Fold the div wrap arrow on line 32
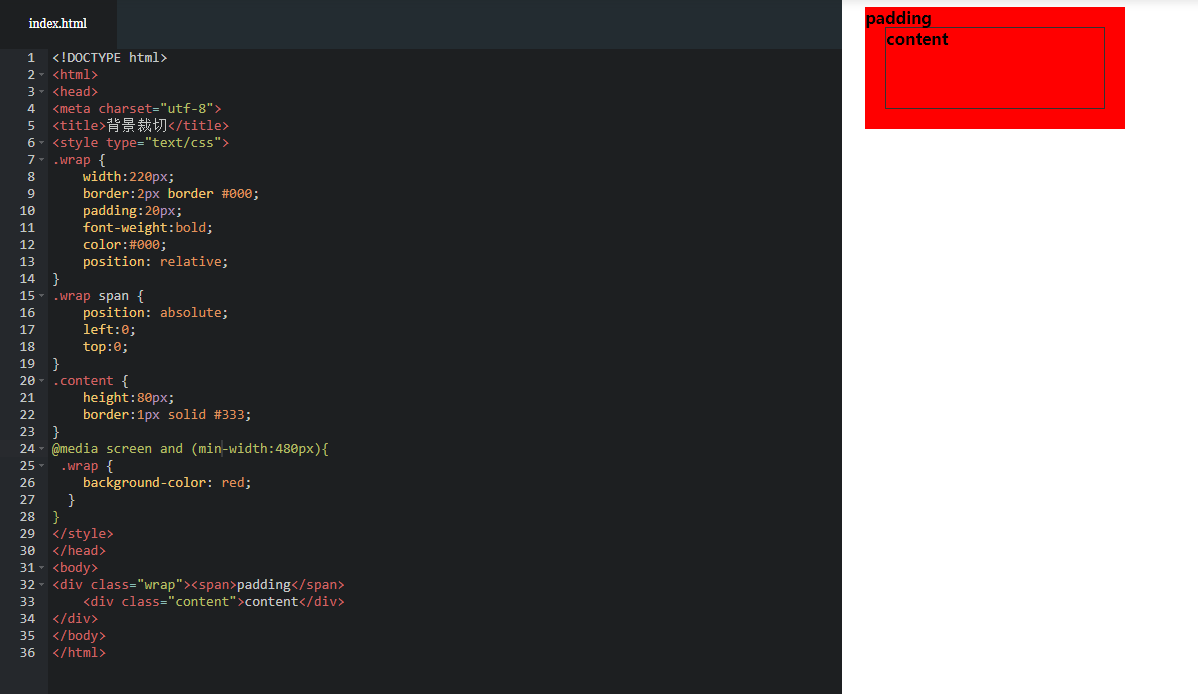This screenshot has width=1198, height=694. (x=41, y=585)
